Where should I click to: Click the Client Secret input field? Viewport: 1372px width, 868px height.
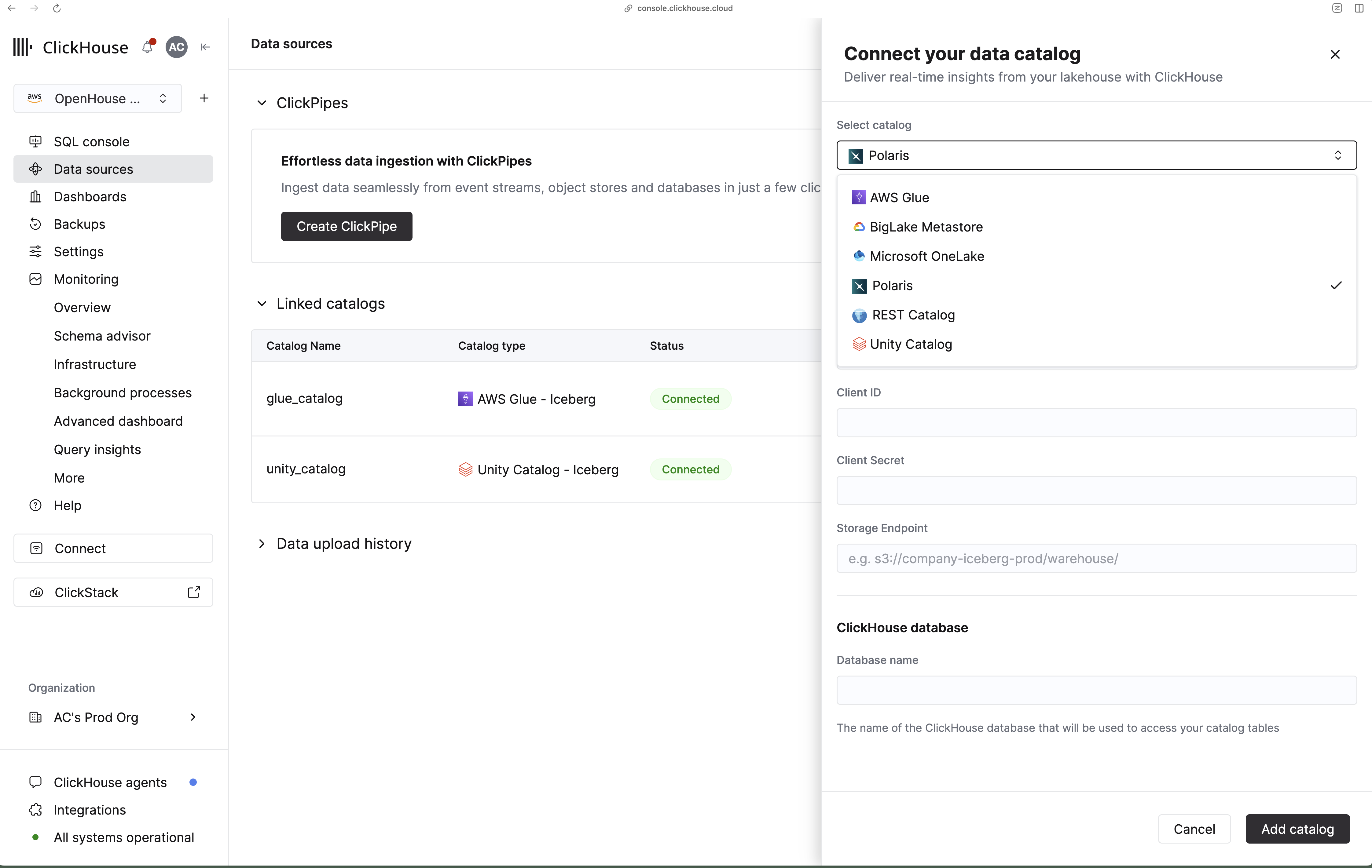[1096, 491]
